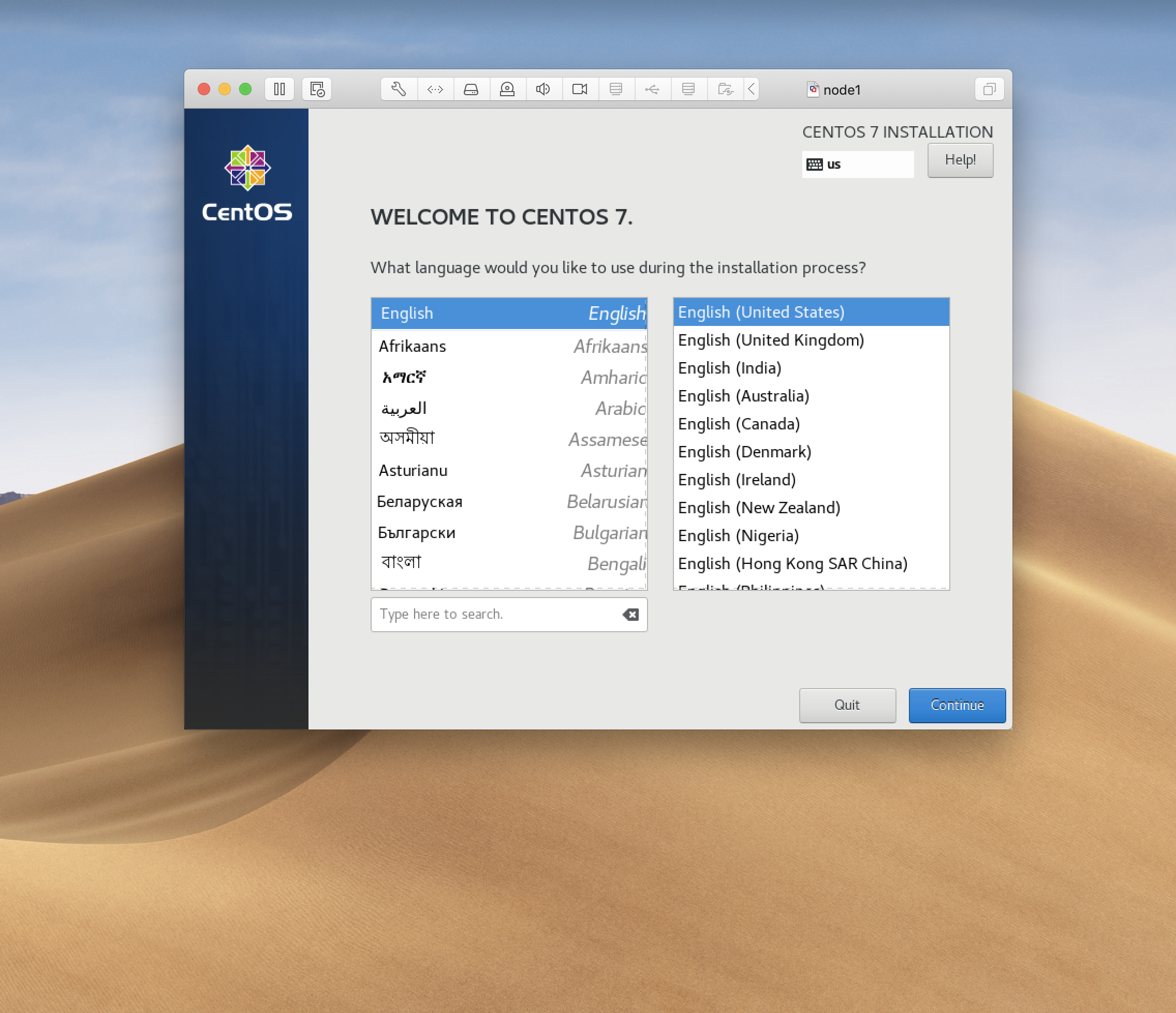The width and height of the screenshot is (1176, 1013).
Task: Open the us keyboard layout selector
Action: 857,165
